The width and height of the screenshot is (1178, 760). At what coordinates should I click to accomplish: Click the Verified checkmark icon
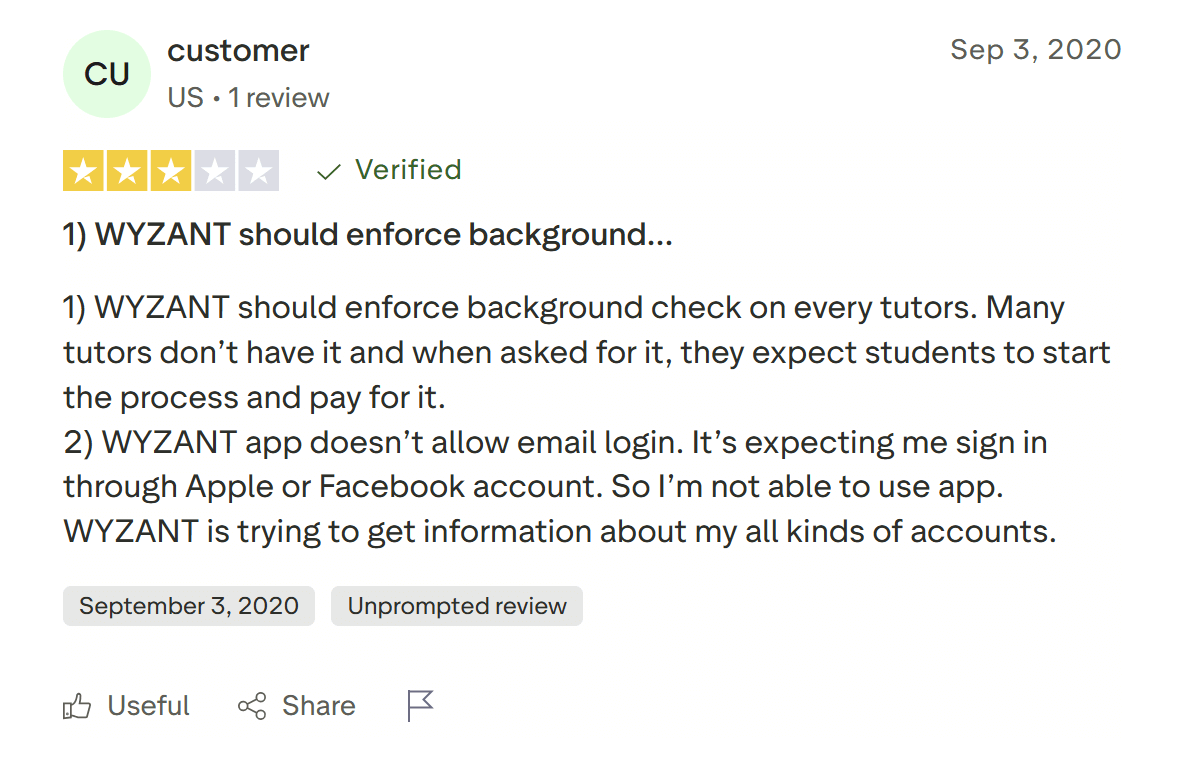click(328, 172)
